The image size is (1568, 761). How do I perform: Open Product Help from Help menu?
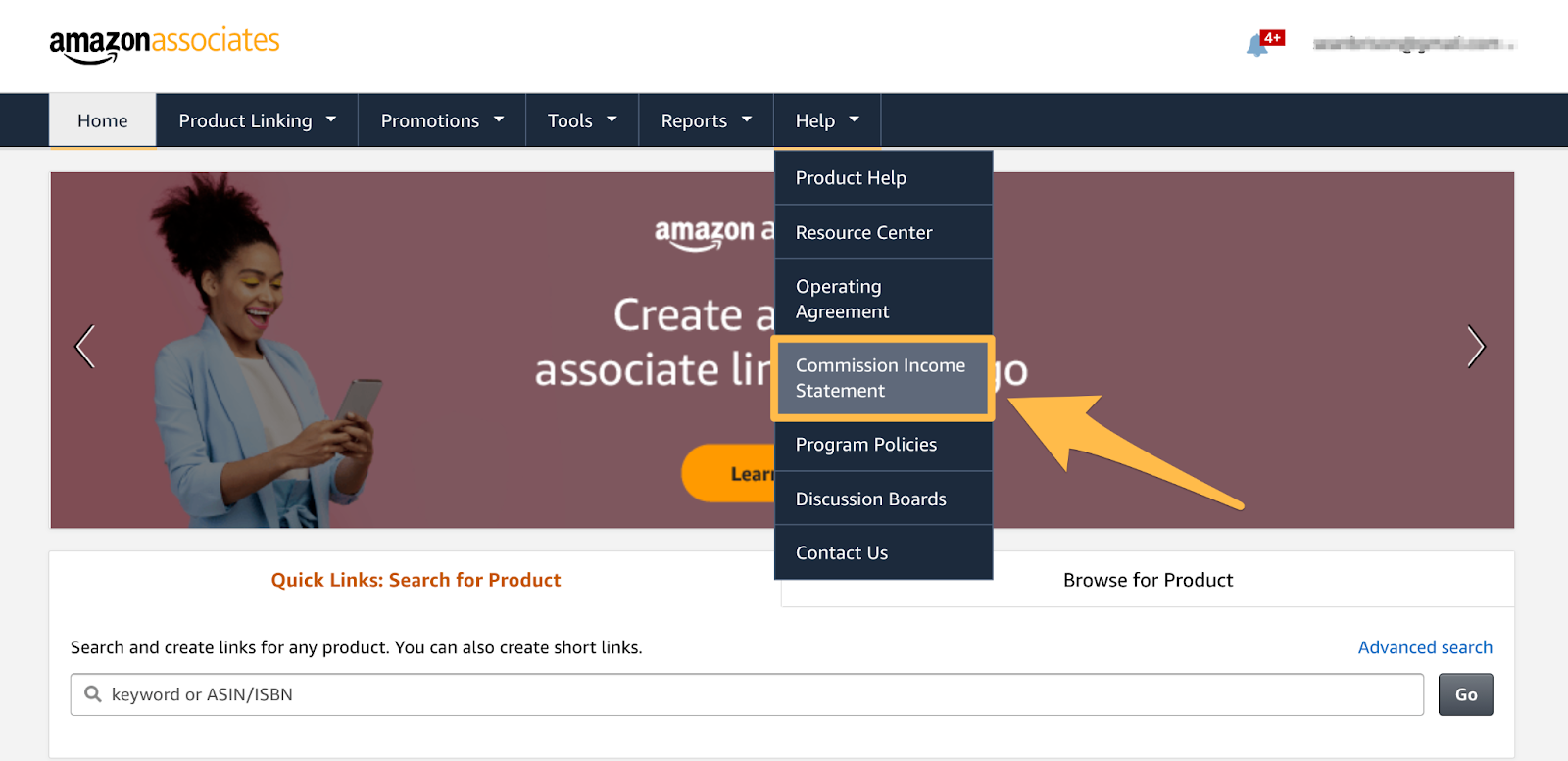pos(883,177)
